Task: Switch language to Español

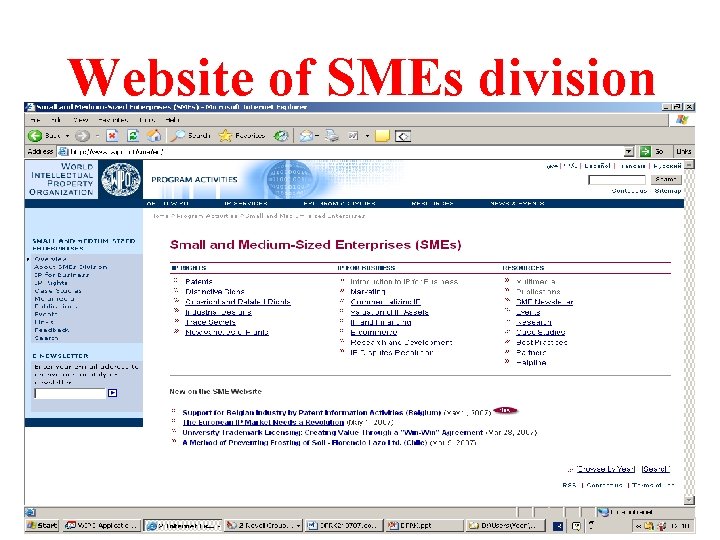Action: point(597,166)
